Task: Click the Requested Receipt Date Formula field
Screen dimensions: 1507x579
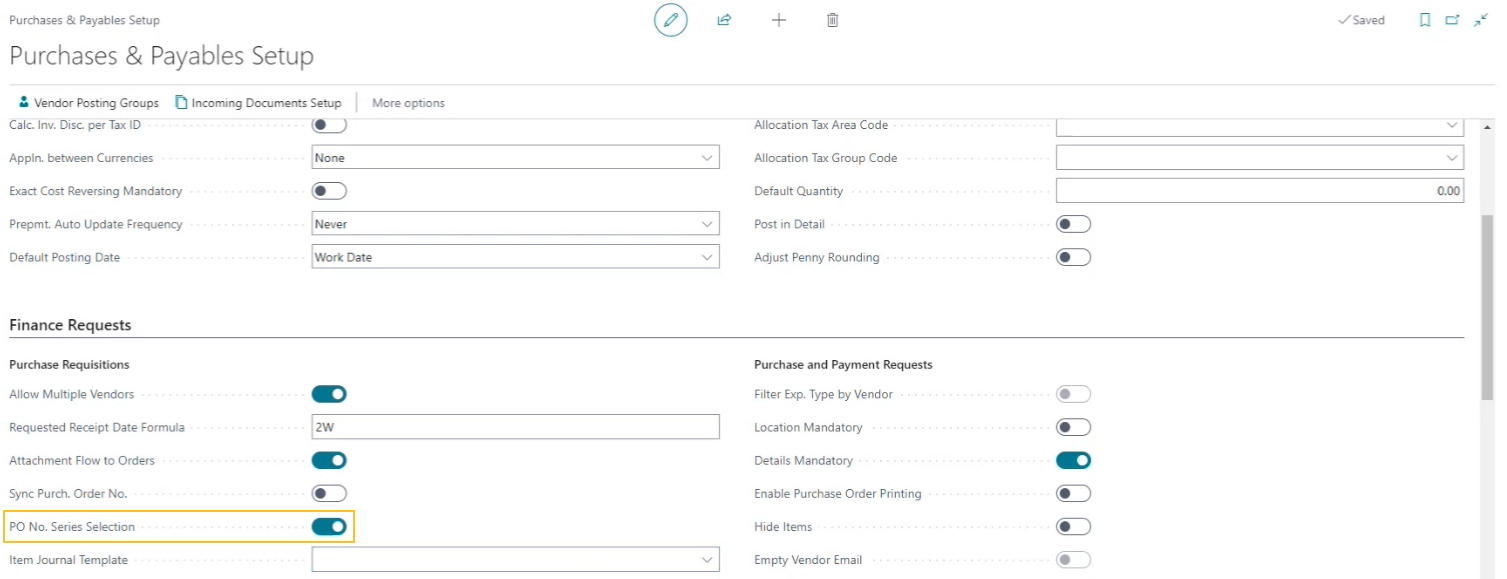Action: pos(516,426)
